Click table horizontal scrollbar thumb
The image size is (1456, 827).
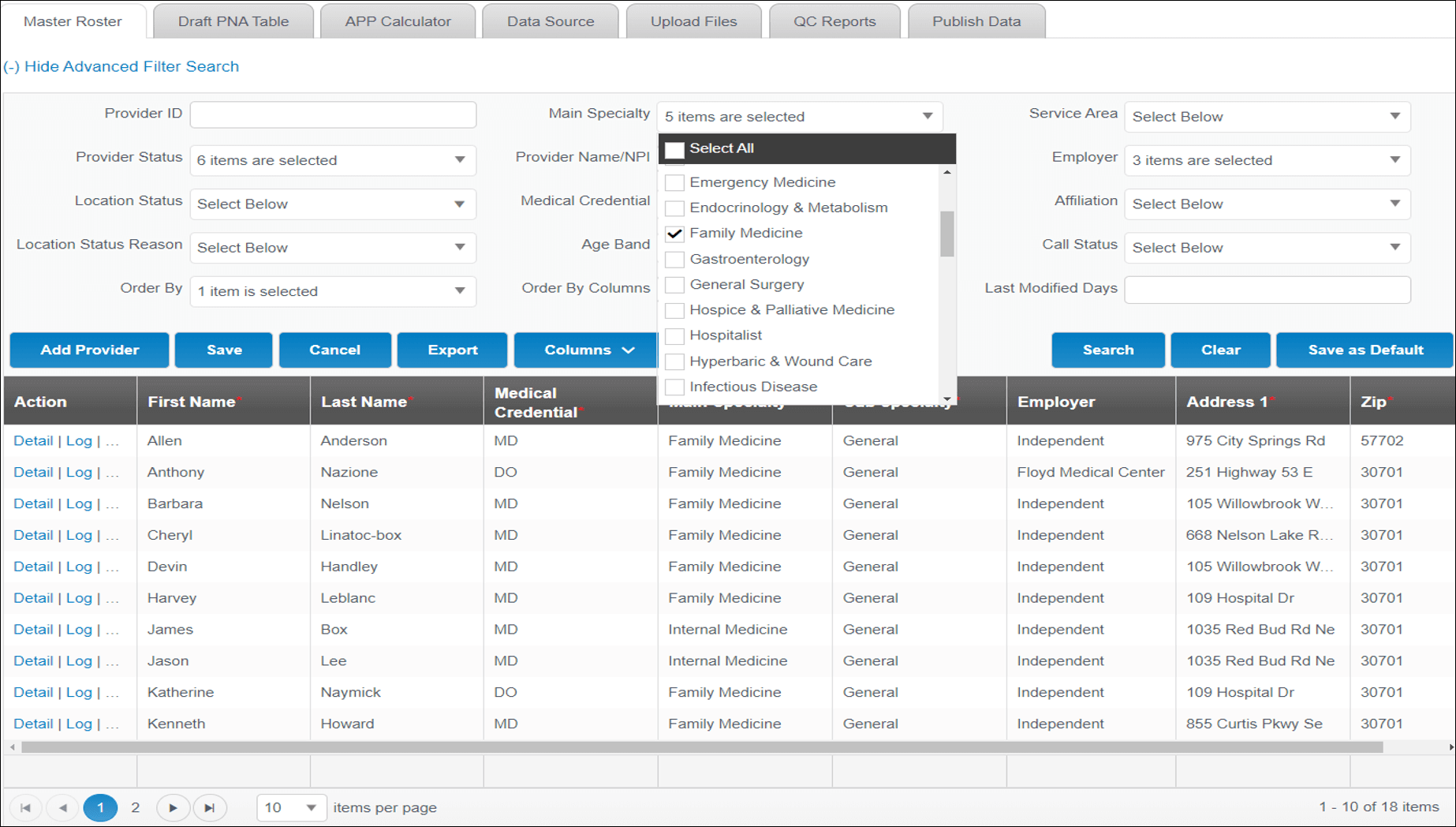pyautogui.click(x=702, y=747)
